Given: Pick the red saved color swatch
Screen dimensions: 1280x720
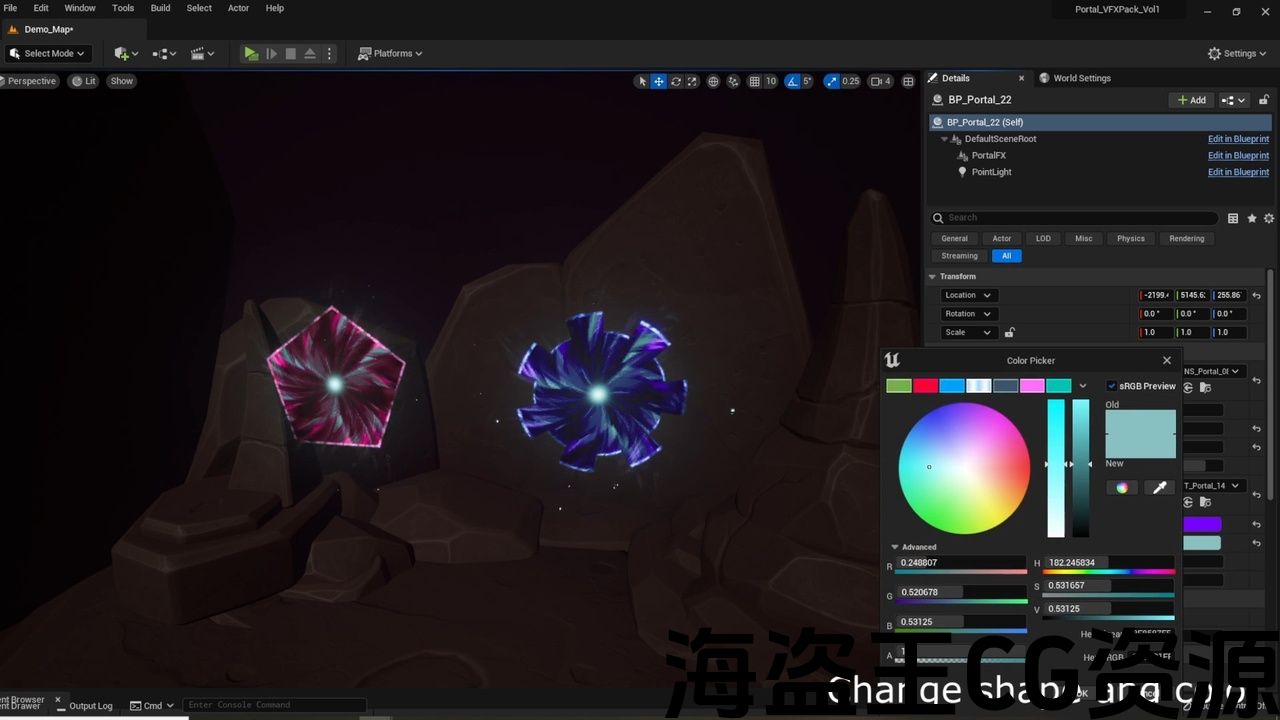Looking at the screenshot, I should [926, 386].
